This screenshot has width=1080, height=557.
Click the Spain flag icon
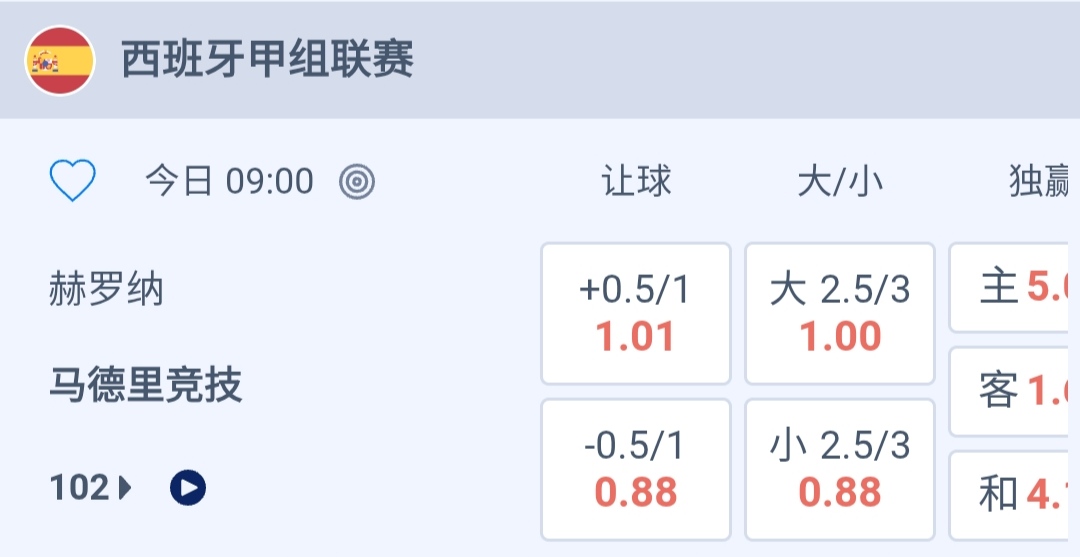[60, 61]
